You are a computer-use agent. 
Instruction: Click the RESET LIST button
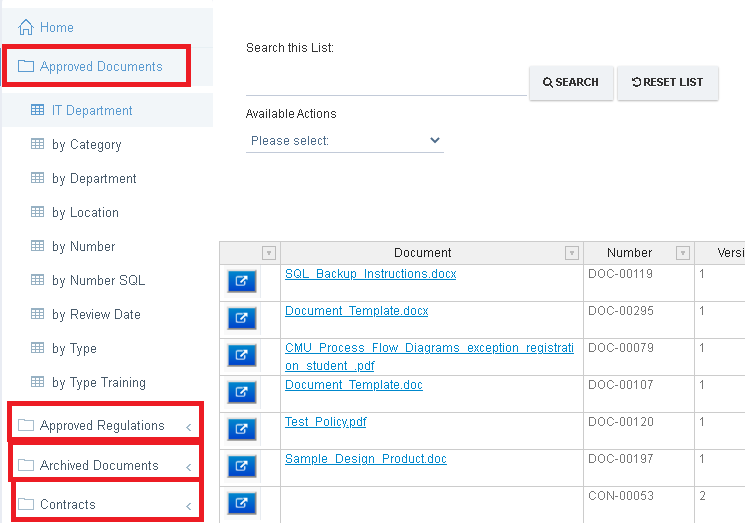(x=668, y=83)
